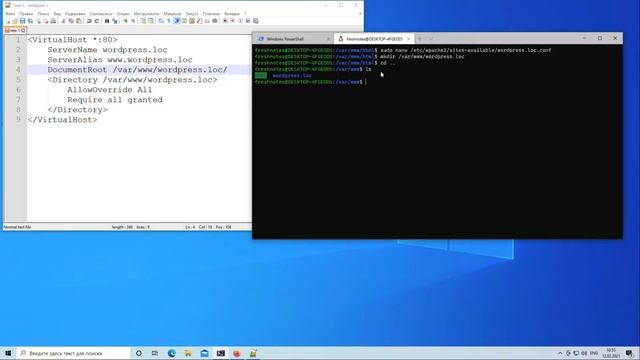Image resolution: width=640 pixels, height=360 pixels.
Task: Click 'ServerAlias www.wordpress.loc' line
Action: pos(120,60)
